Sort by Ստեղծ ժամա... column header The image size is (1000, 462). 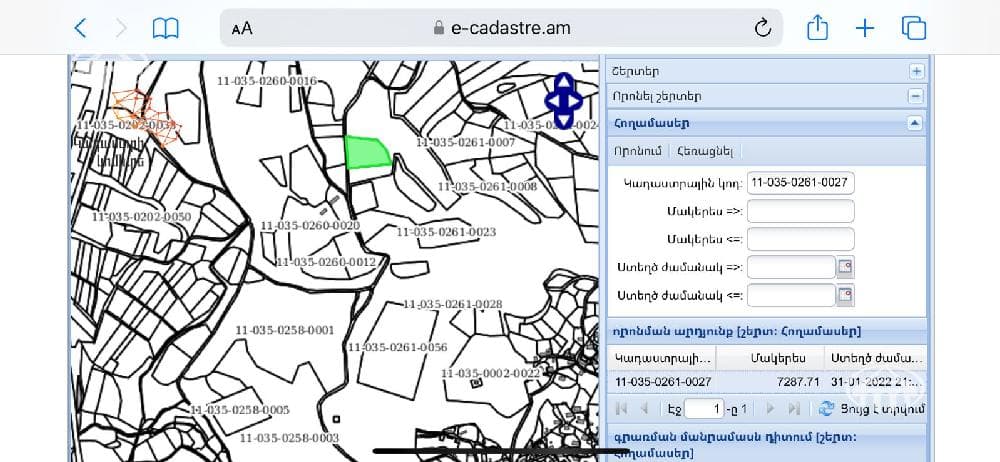tap(876, 358)
